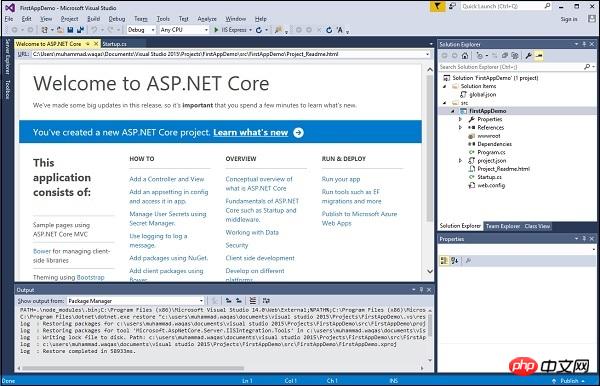Viewport: 600px width, 386px height.
Task: Click the Save All toolbar icon
Action: coord(80,30)
